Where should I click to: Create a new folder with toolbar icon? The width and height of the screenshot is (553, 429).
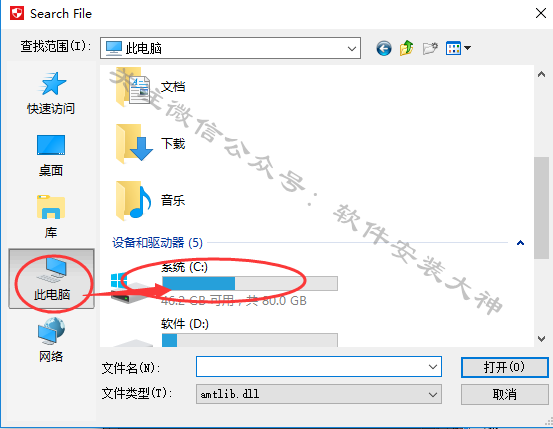tap(430, 48)
